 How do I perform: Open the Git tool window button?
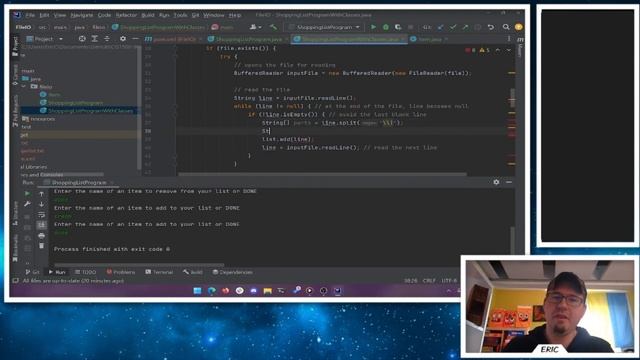[x=32, y=272]
